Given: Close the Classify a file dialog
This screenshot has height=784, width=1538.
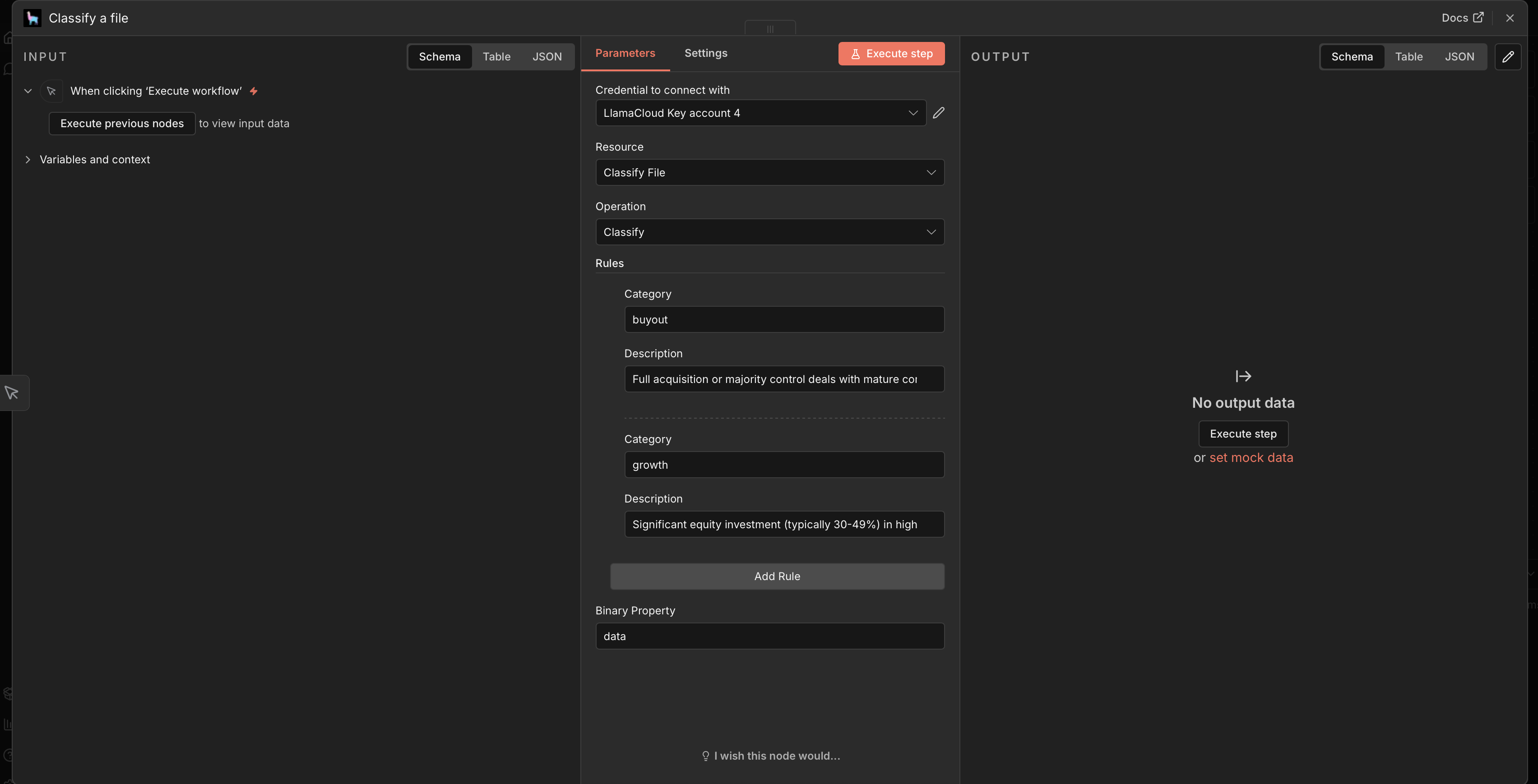Looking at the screenshot, I should (x=1510, y=18).
